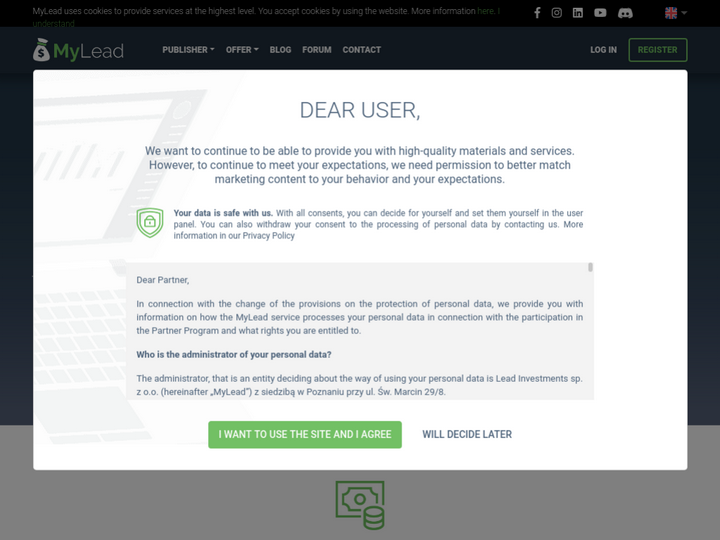
Task: Click the green shield lock icon
Action: click(150, 223)
